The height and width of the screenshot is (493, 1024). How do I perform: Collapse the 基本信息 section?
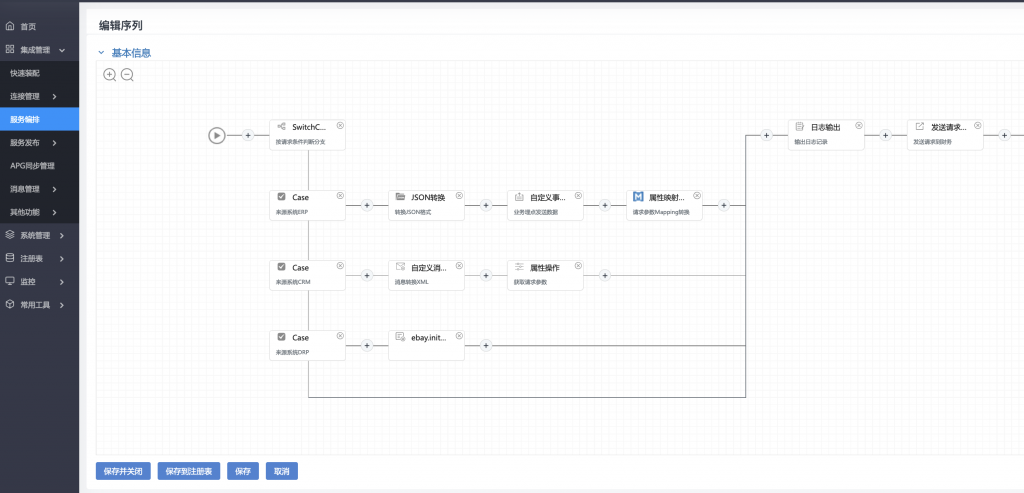pos(101,53)
